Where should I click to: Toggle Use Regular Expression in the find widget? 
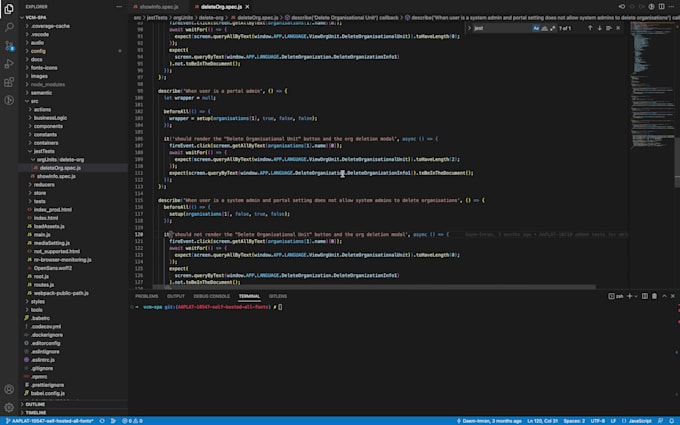[552, 28]
